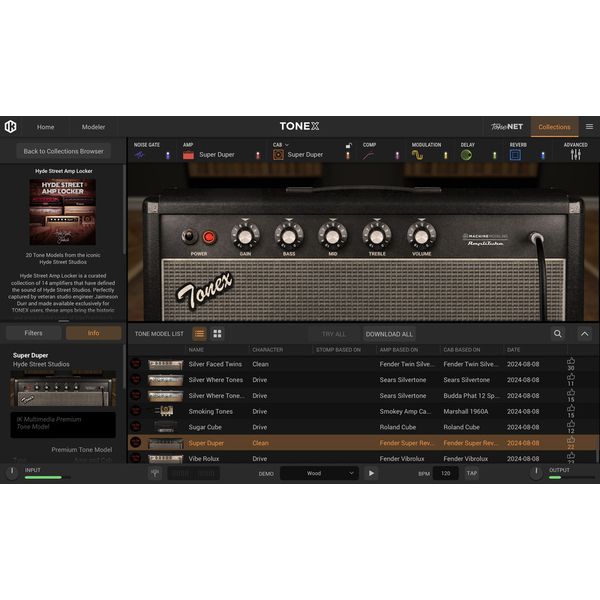Click the amp Bass knob

289,236
